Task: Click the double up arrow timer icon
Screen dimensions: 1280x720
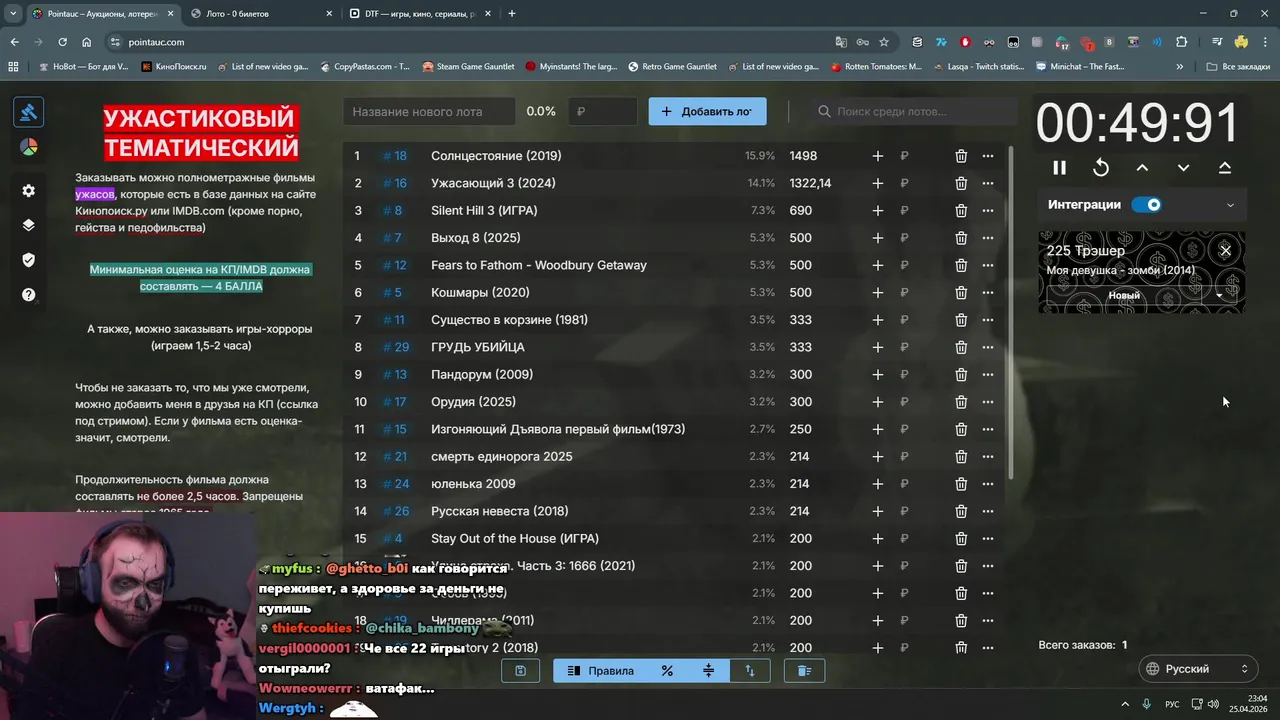Action: tap(1225, 168)
